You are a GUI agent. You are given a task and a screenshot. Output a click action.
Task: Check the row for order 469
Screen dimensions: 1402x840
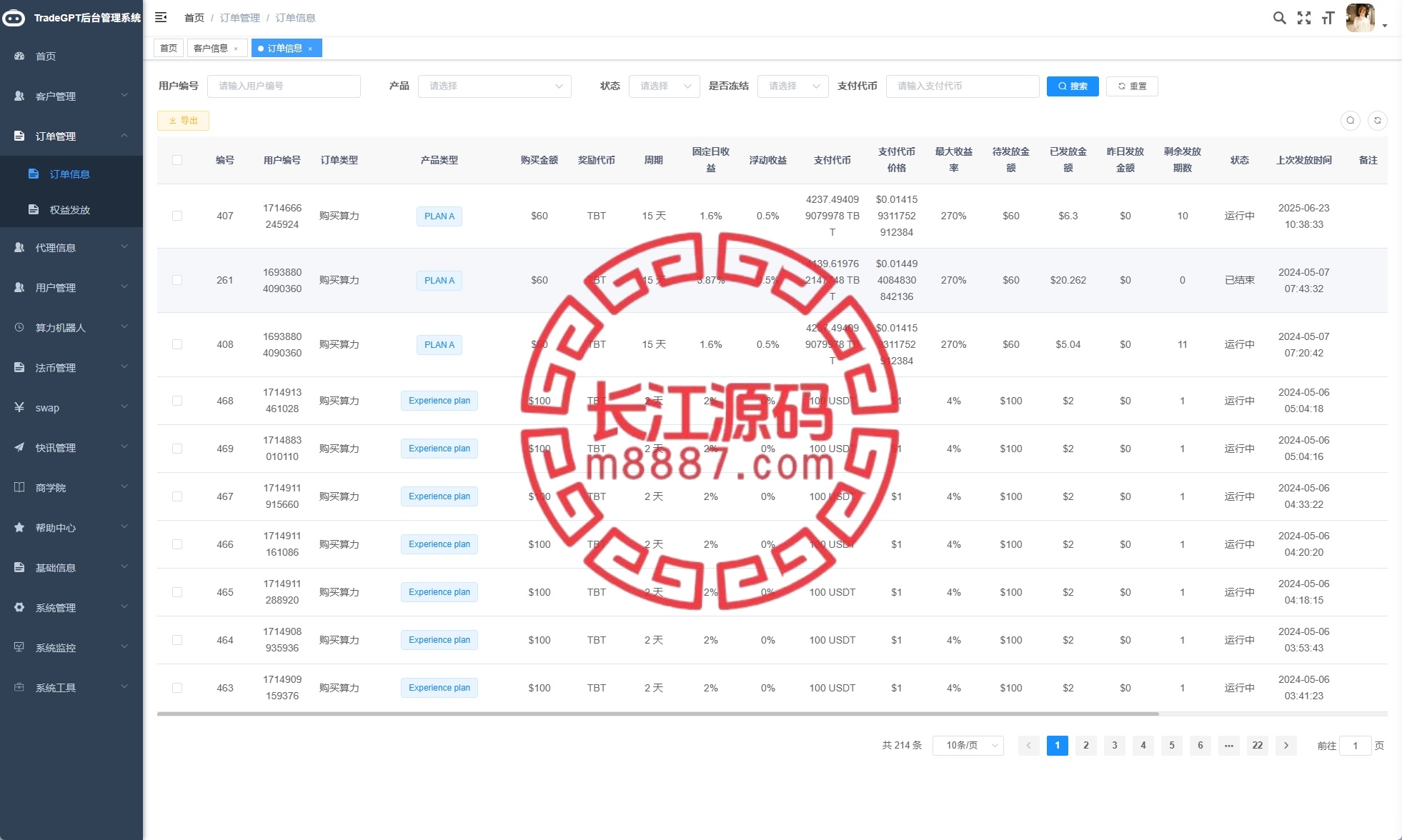click(x=177, y=449)
